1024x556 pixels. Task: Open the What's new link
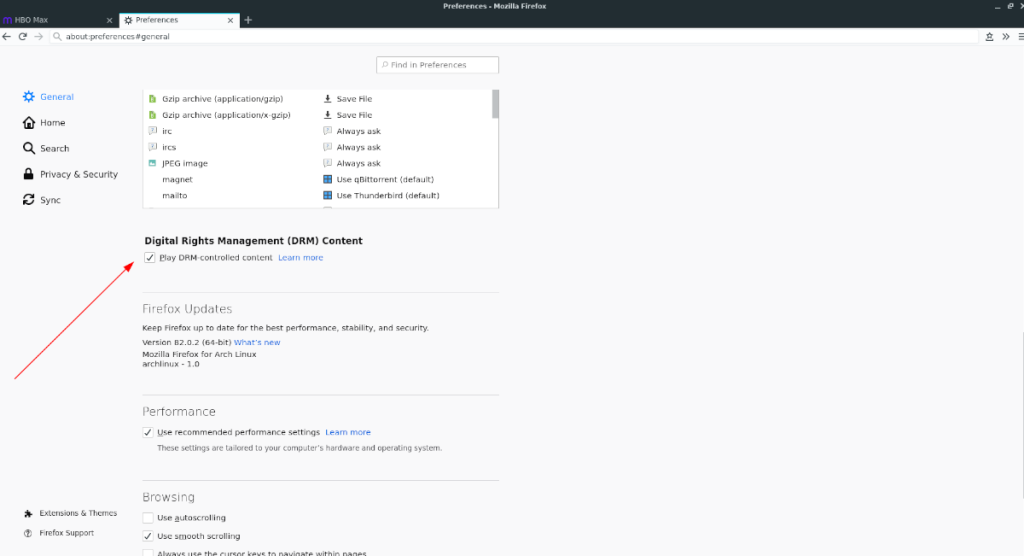click(x=257, y=342)
